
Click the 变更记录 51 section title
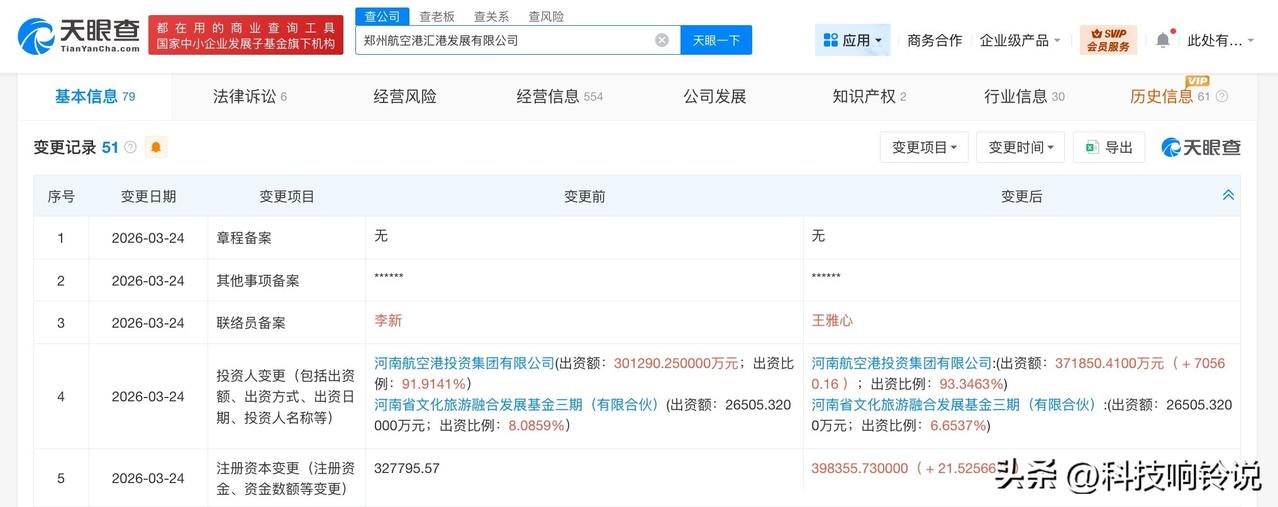pos(76,148)
